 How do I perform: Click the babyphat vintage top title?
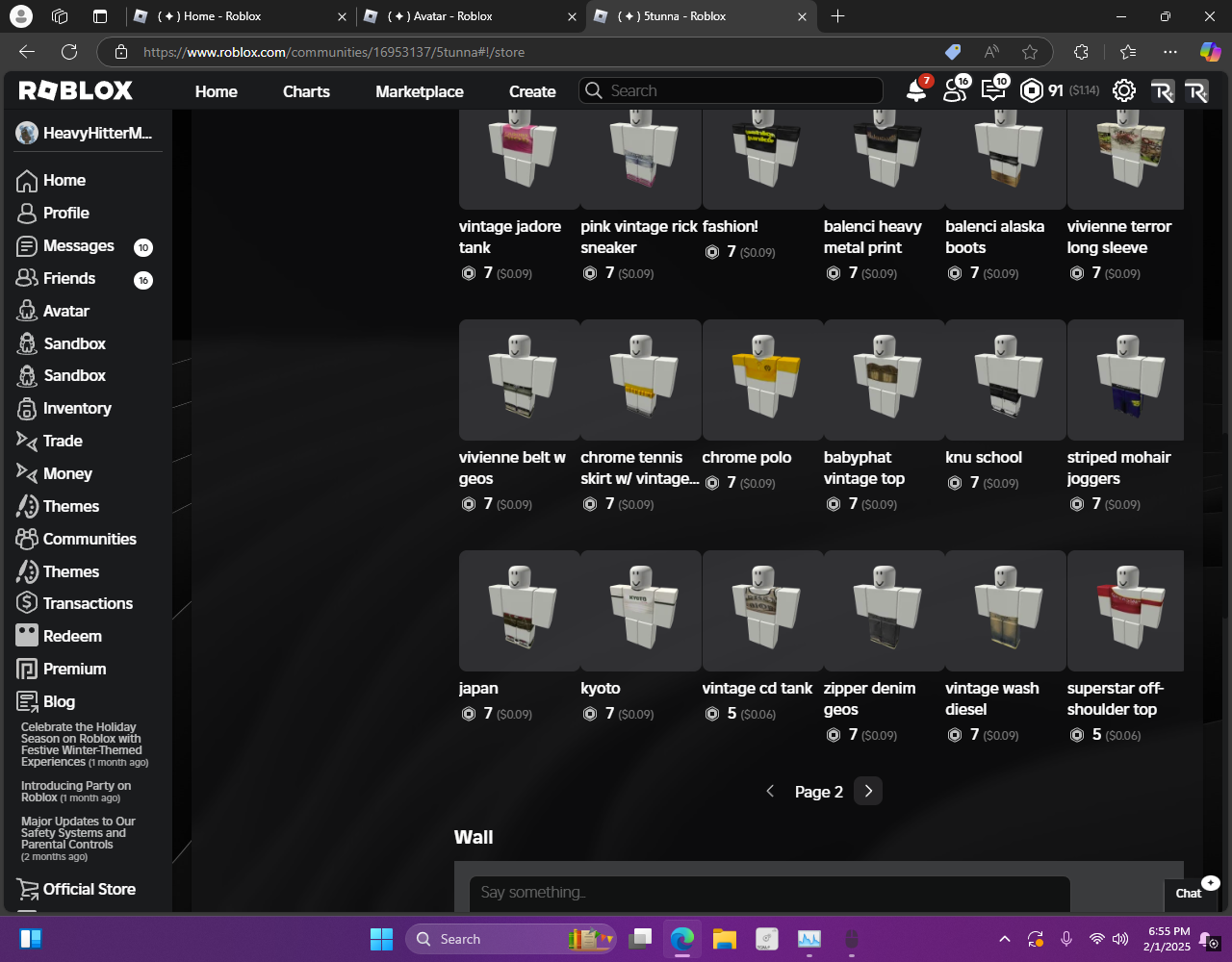[864, 468]
